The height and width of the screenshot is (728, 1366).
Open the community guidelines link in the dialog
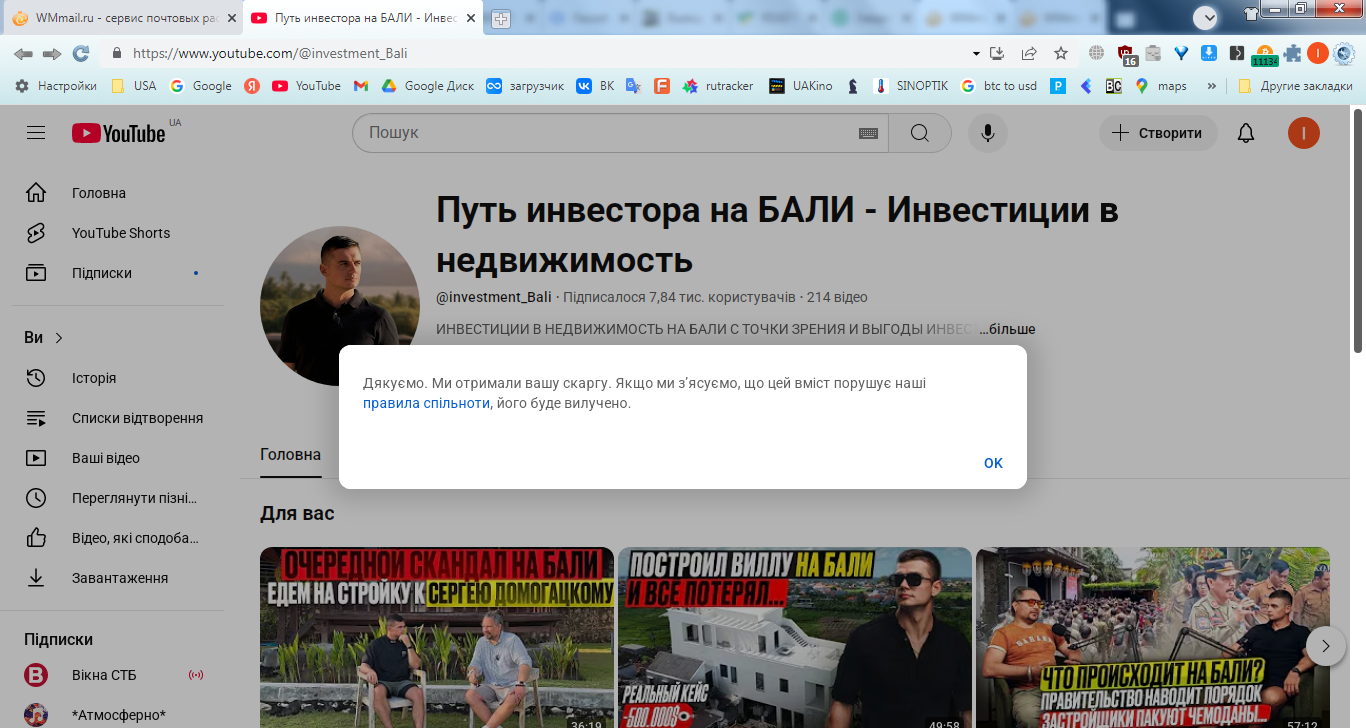coord(426,403)
